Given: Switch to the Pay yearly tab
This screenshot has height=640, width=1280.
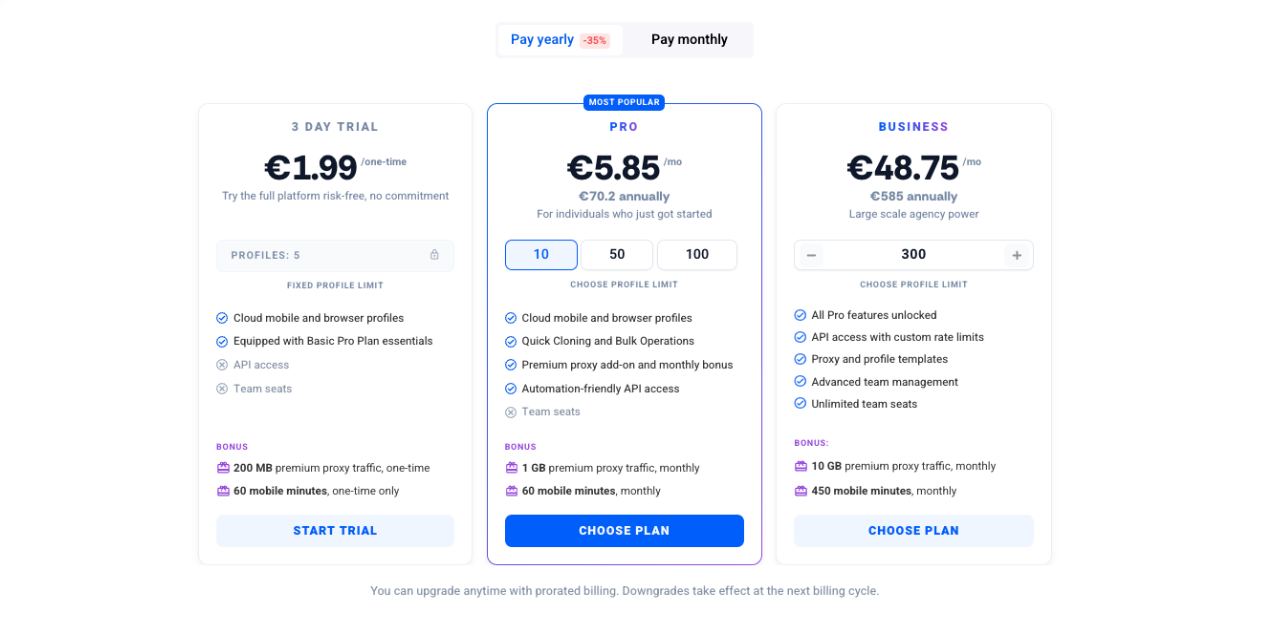Looking at the screenshot, I should coord(542,39).
